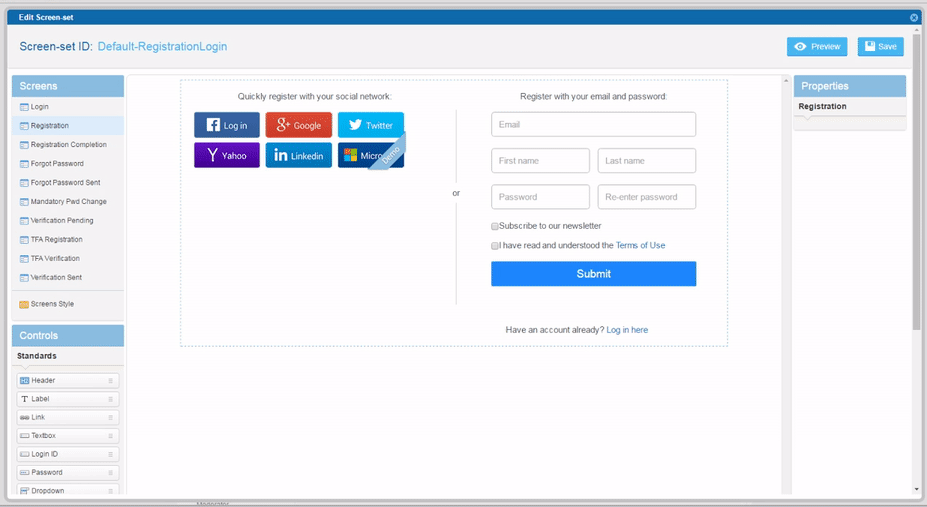Open the TFA Verification screen

[x=67, y=258]
